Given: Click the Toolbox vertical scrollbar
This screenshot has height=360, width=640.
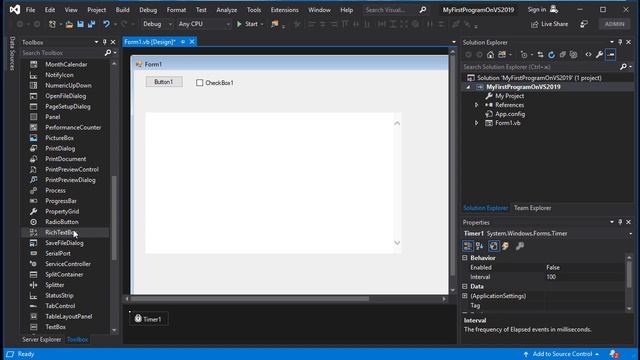Looking at the screenshot, I should 114,218.
